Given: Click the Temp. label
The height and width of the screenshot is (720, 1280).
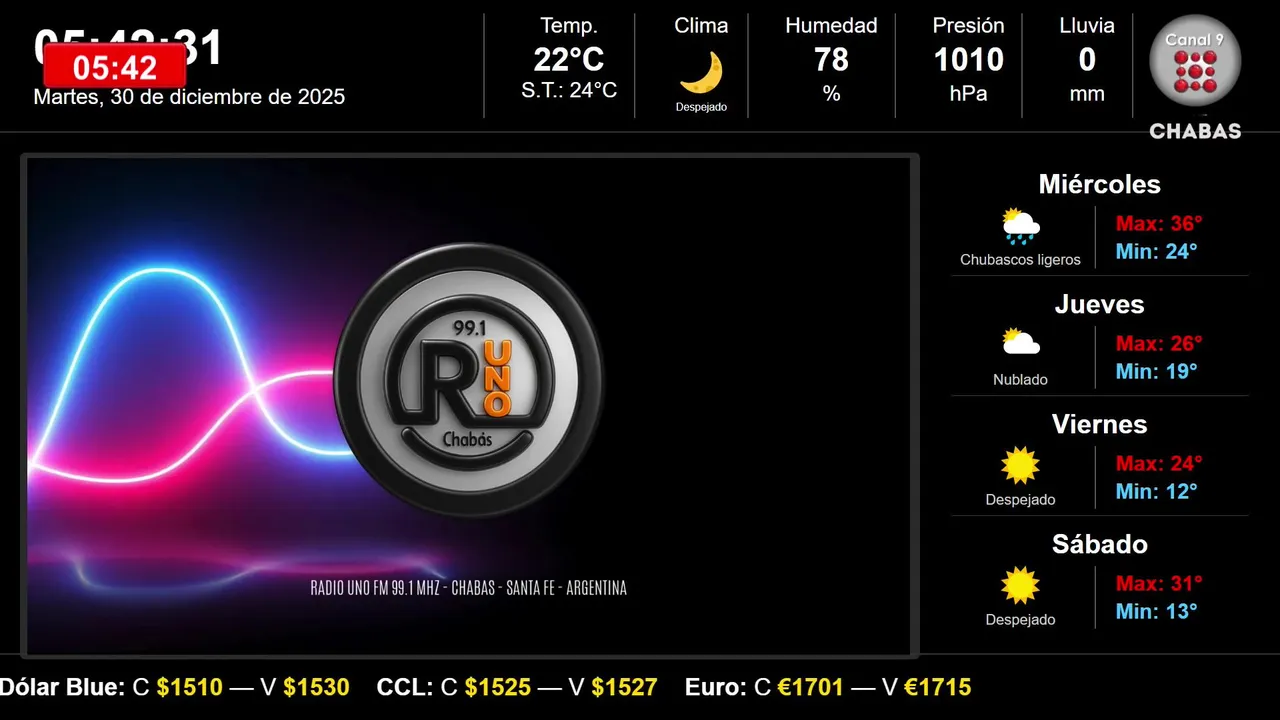Looking at the screenshot, I should click(569, 26).
